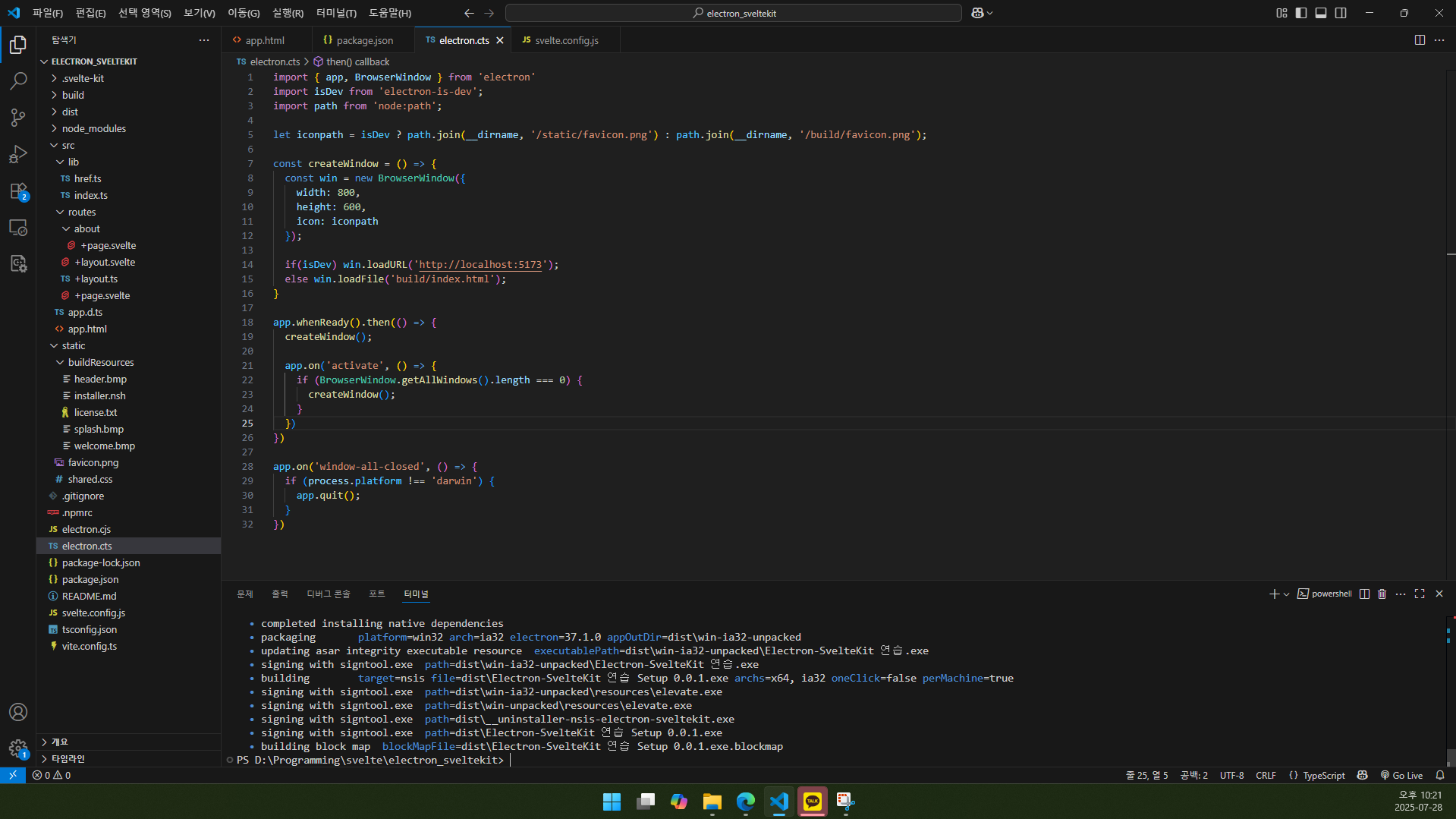Change encoding UTF-8 in status bar
The height and width of the screenshot is (819, 1456).
pos(1231,775)
